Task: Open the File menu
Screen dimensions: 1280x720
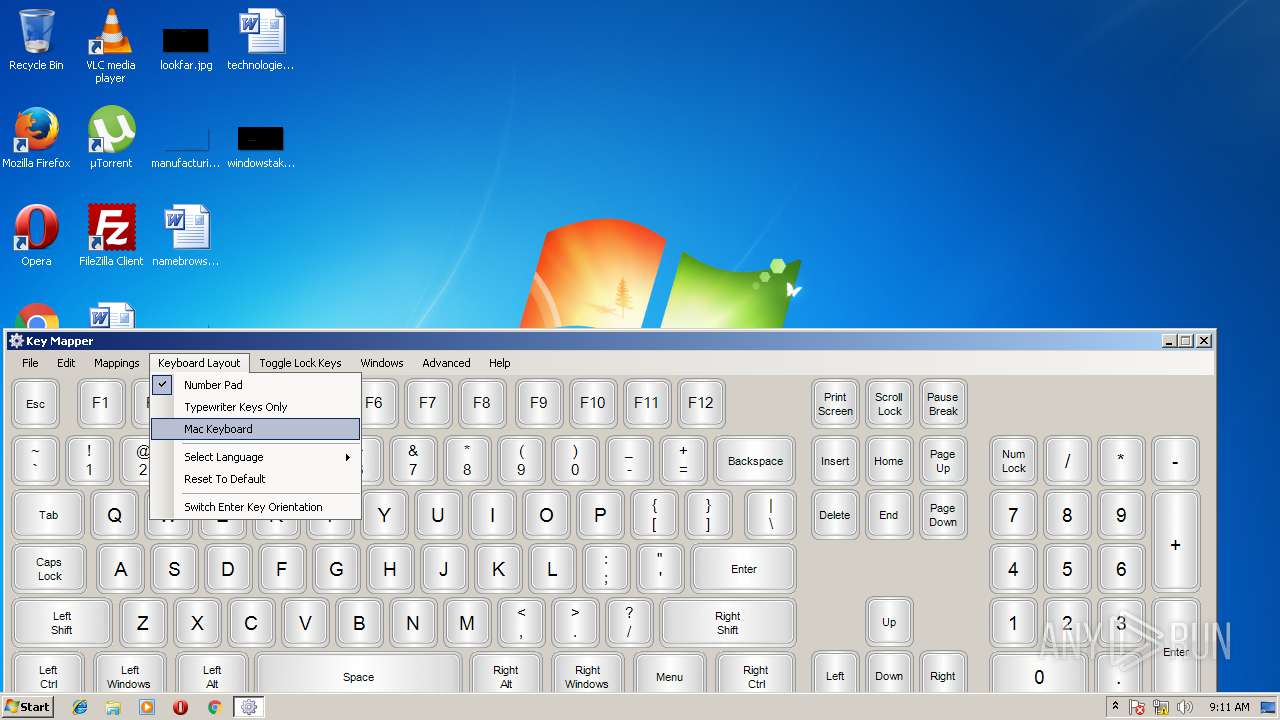Action: click(30, 363)
